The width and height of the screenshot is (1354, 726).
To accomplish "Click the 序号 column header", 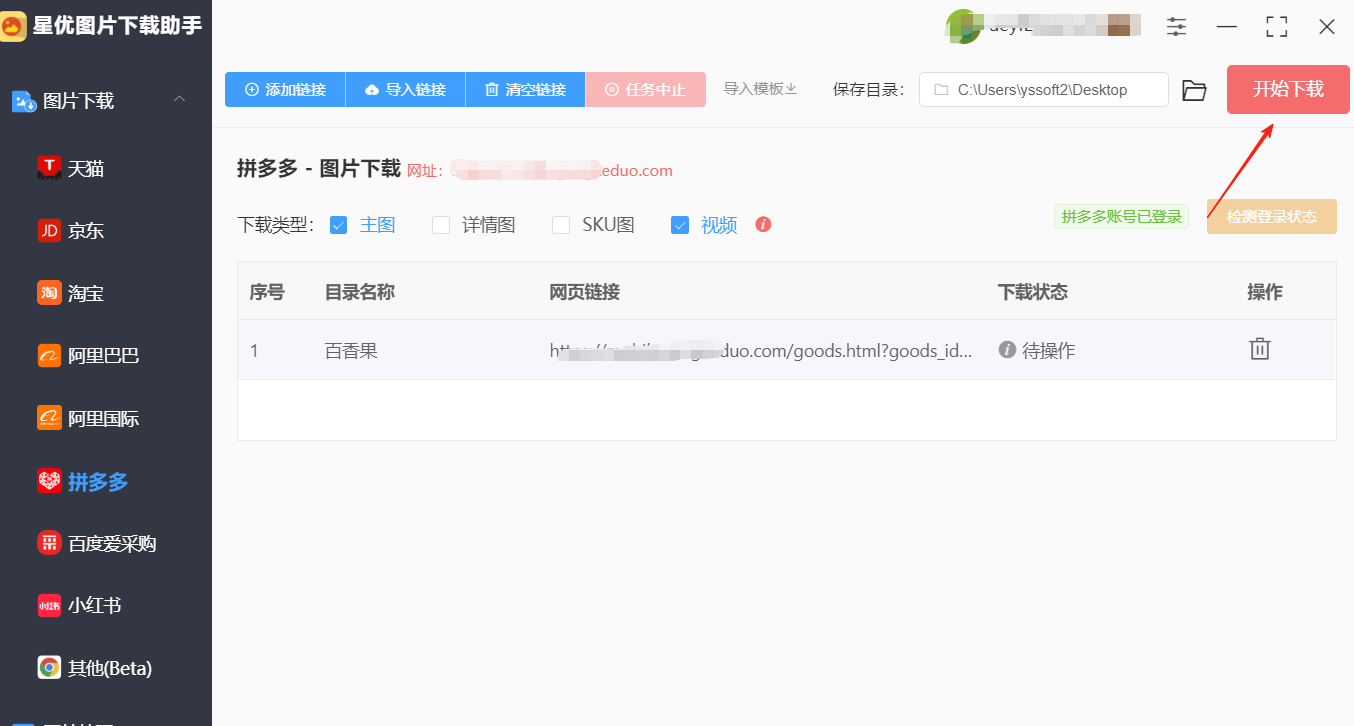I will (267, 292).
